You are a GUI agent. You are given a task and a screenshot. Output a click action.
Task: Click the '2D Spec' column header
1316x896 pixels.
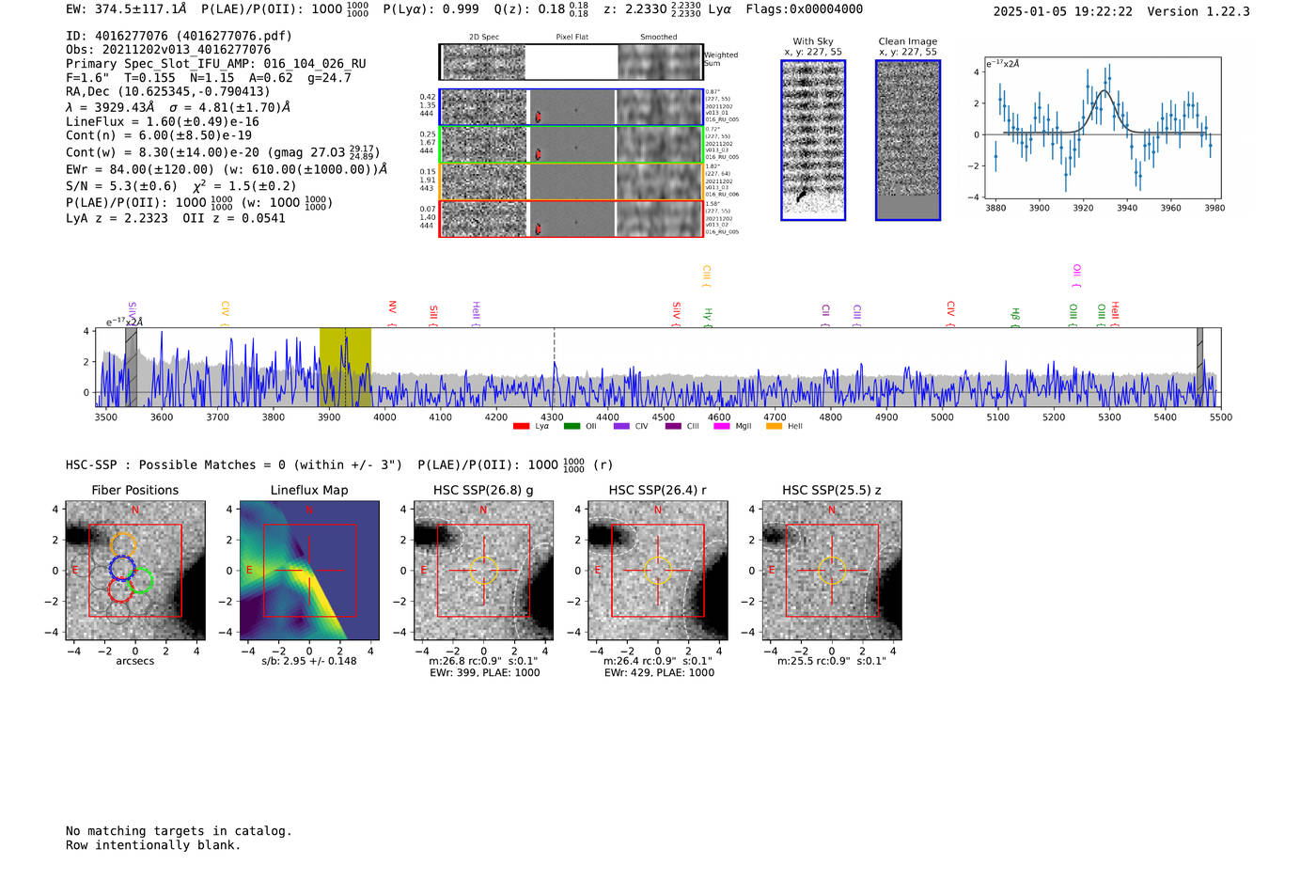click(484, 38)
